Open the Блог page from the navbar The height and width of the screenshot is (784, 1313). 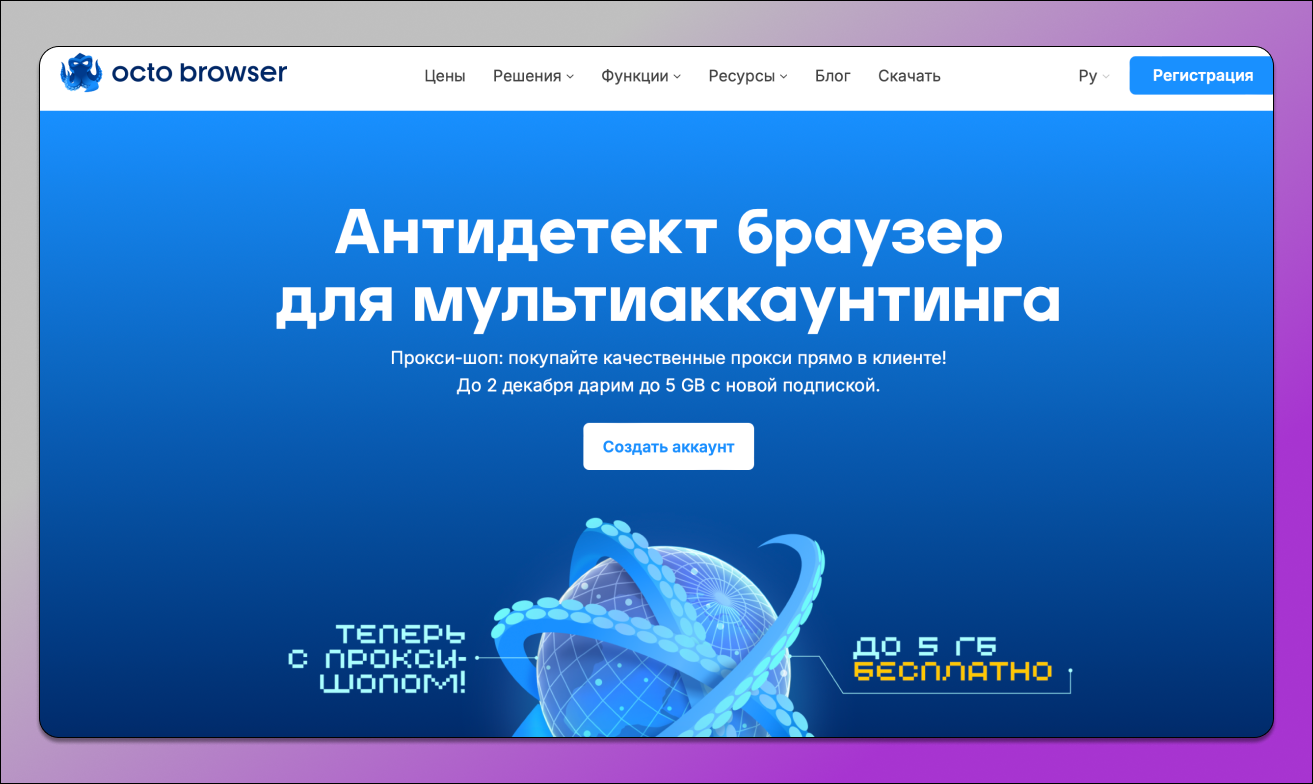pyautogui.click(x=833, y=75)
